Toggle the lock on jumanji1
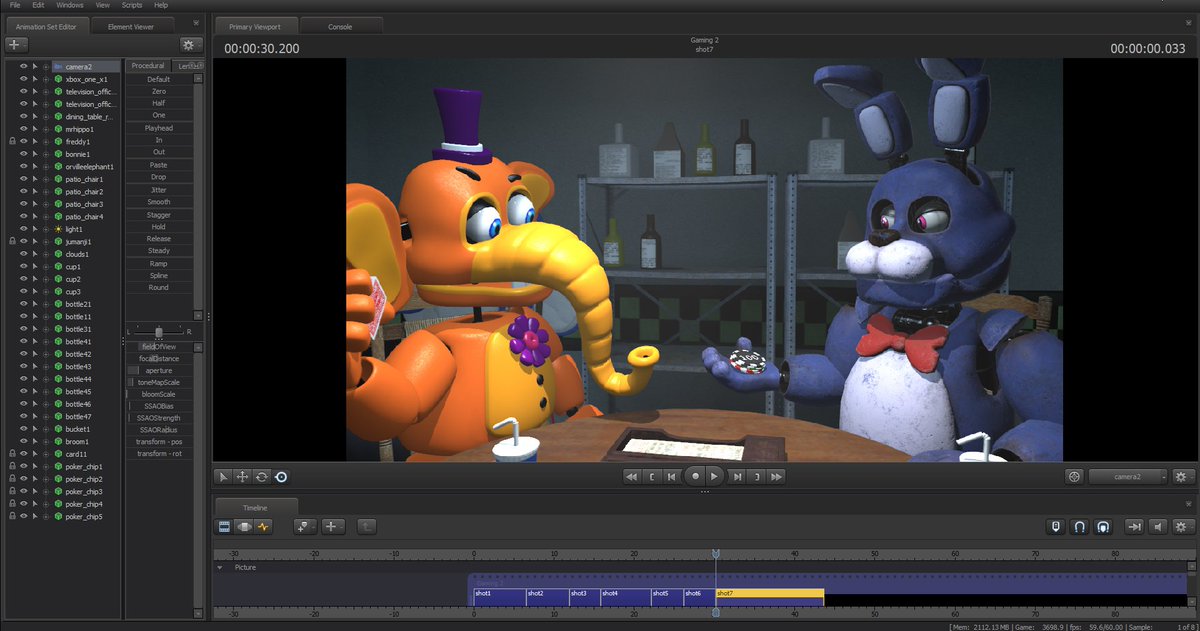 coord(12,241)
